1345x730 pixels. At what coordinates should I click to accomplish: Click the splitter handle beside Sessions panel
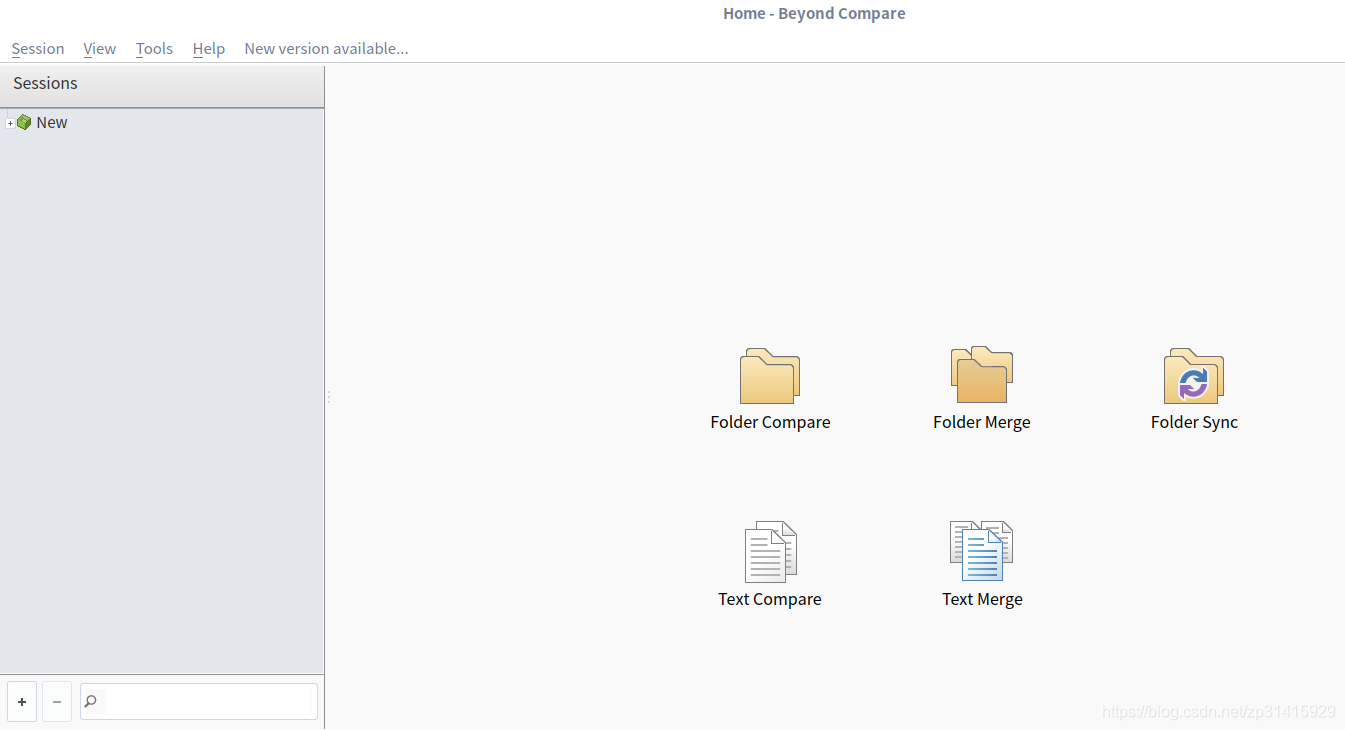pyautogui.click(x=328, y=397)
